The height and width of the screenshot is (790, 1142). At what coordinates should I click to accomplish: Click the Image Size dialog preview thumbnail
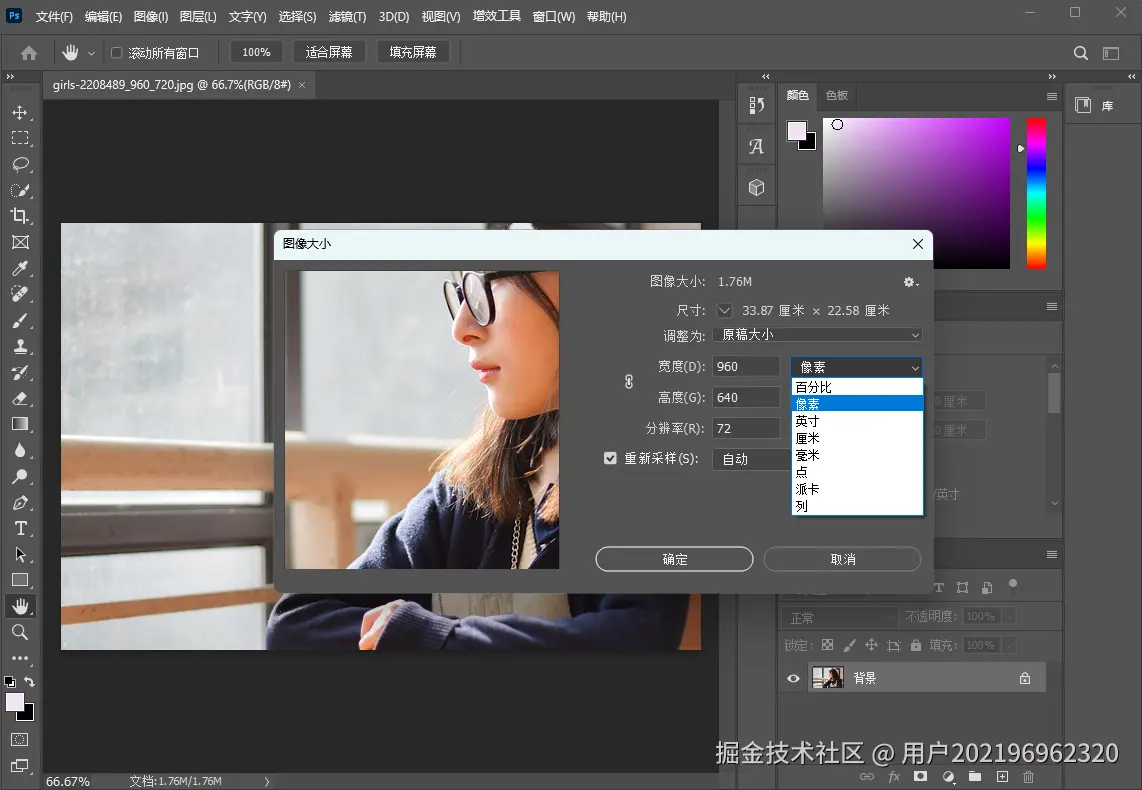(x=422, y=420)
